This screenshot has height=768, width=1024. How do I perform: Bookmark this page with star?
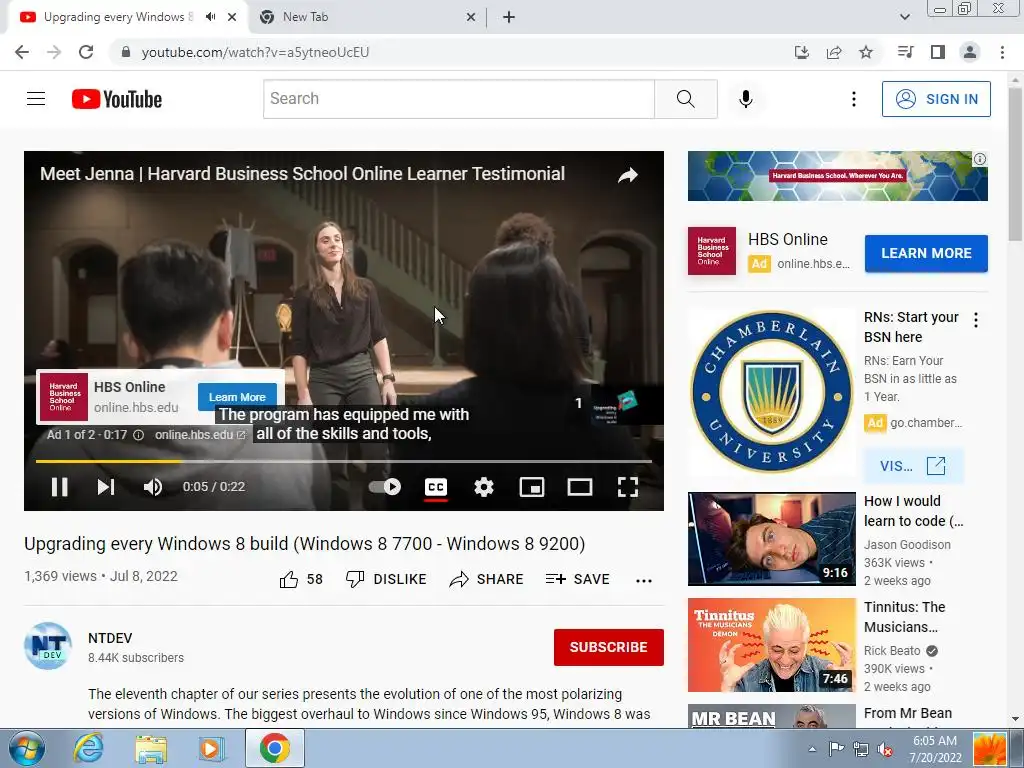[866, 52]
